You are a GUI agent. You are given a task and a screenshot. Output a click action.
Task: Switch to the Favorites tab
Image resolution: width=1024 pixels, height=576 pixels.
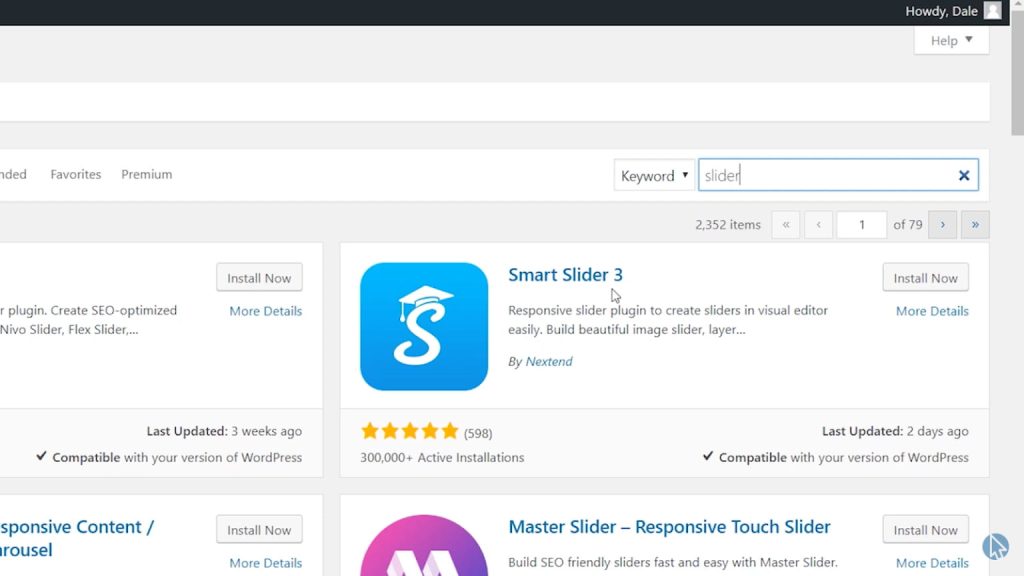click(x=76, y=174)
